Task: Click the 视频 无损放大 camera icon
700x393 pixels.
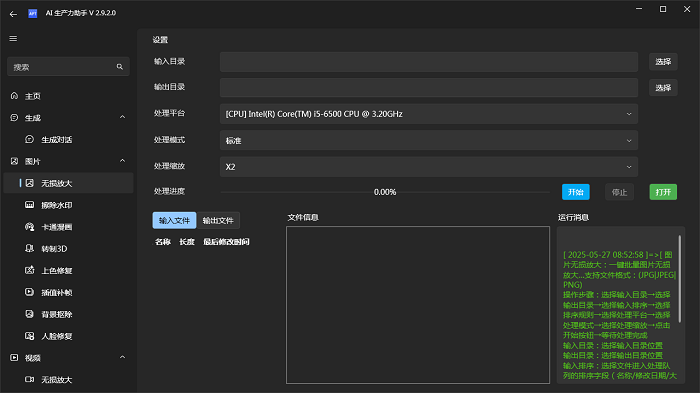Action: [x=29, y=379]
